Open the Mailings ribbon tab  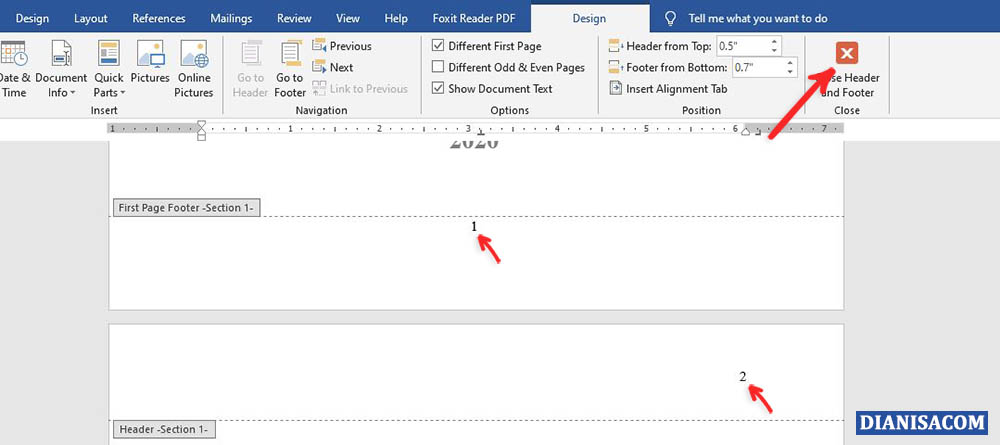coord(231,18)
